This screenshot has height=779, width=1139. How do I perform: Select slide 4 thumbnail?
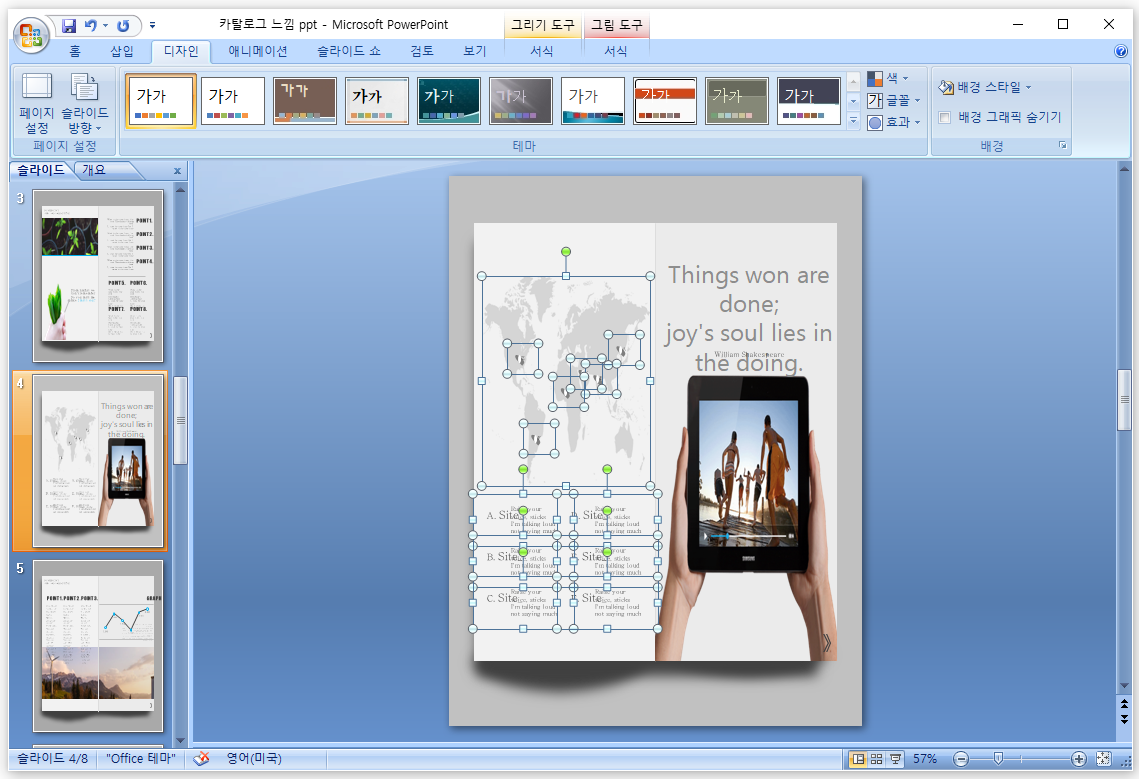(98, 461)
